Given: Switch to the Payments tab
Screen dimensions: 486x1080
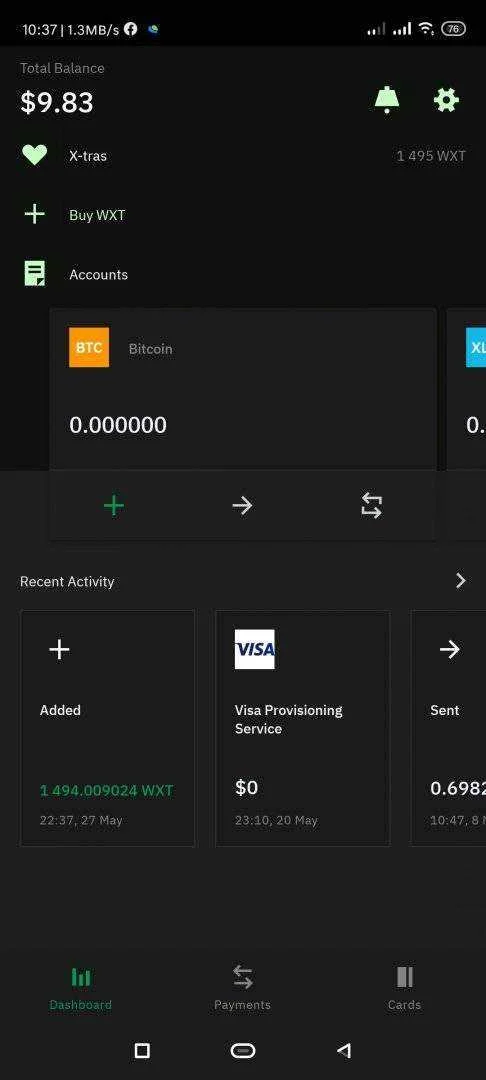Looking at the screenshot, I should [x=242, y=988].
